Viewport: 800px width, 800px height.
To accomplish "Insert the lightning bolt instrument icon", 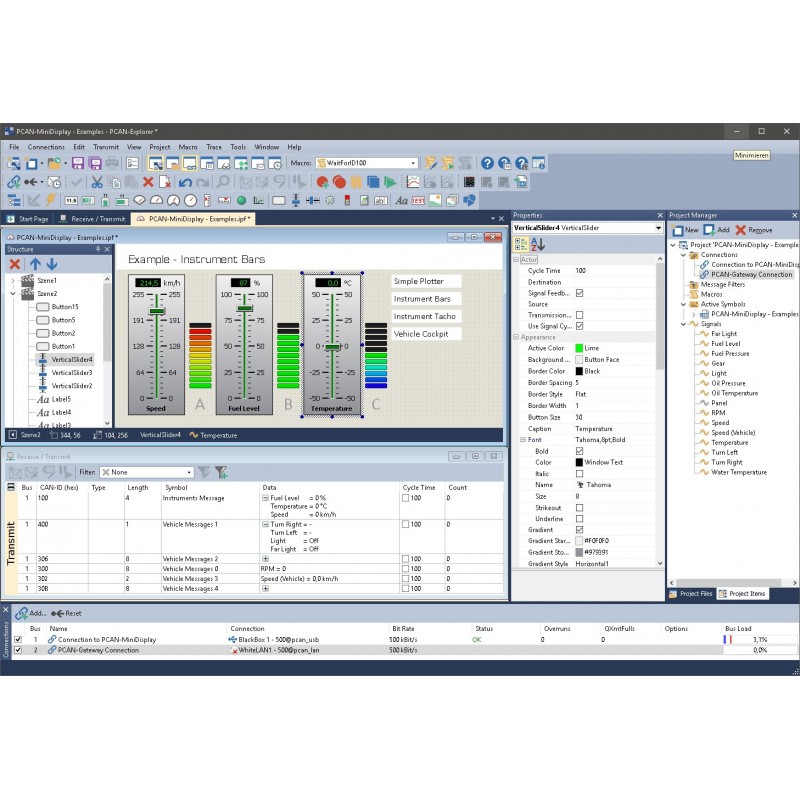I will coord(50,201).
